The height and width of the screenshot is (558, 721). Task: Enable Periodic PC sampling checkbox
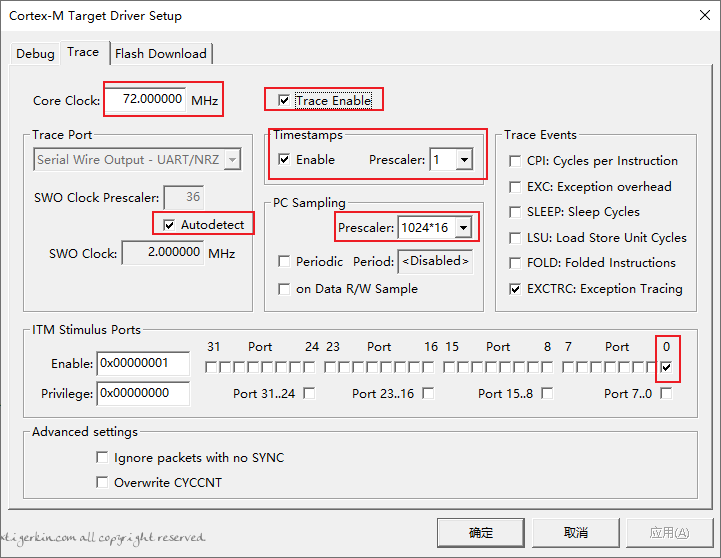284,262
